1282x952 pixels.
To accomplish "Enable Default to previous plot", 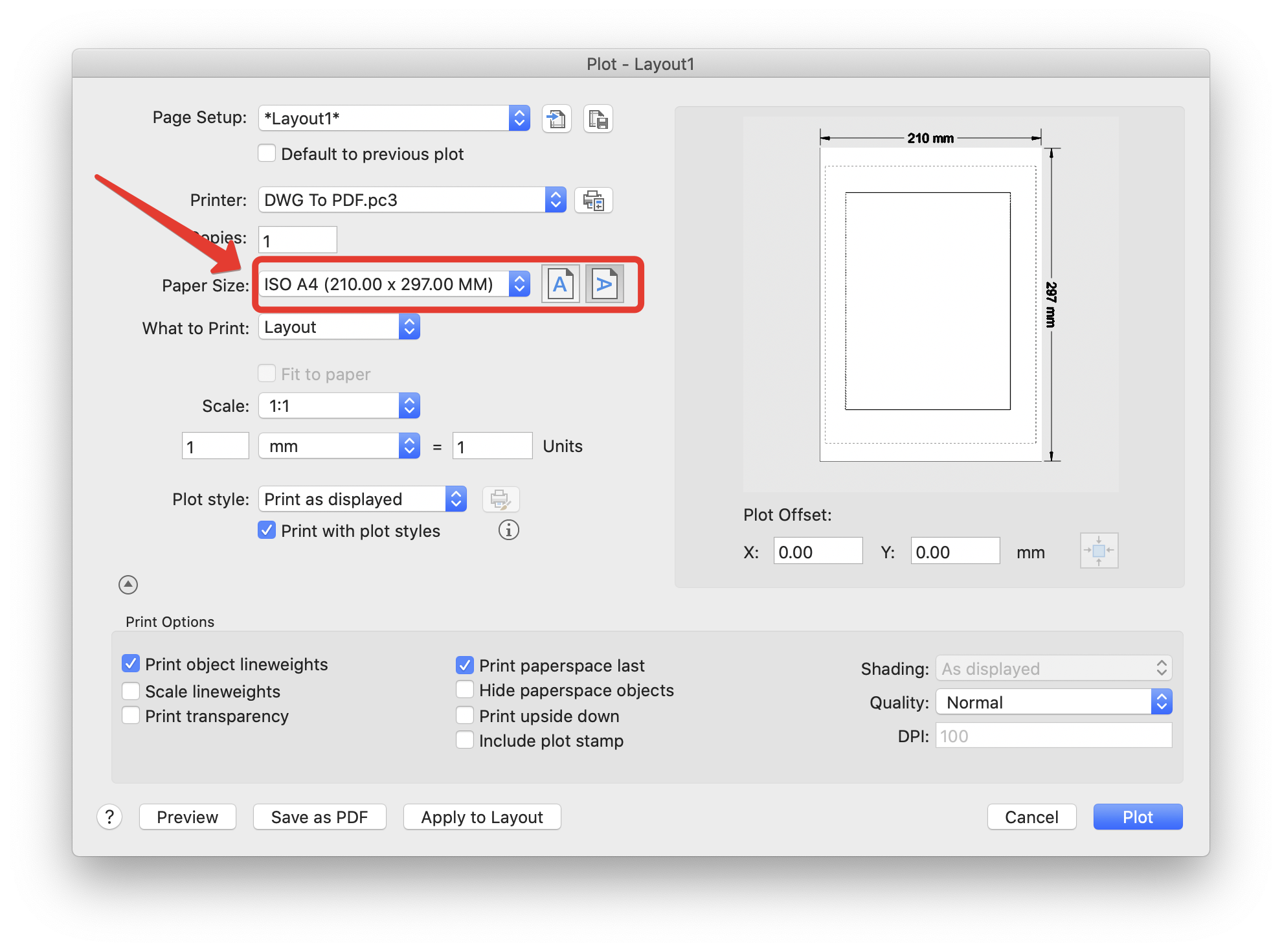I will coord(267,153).
